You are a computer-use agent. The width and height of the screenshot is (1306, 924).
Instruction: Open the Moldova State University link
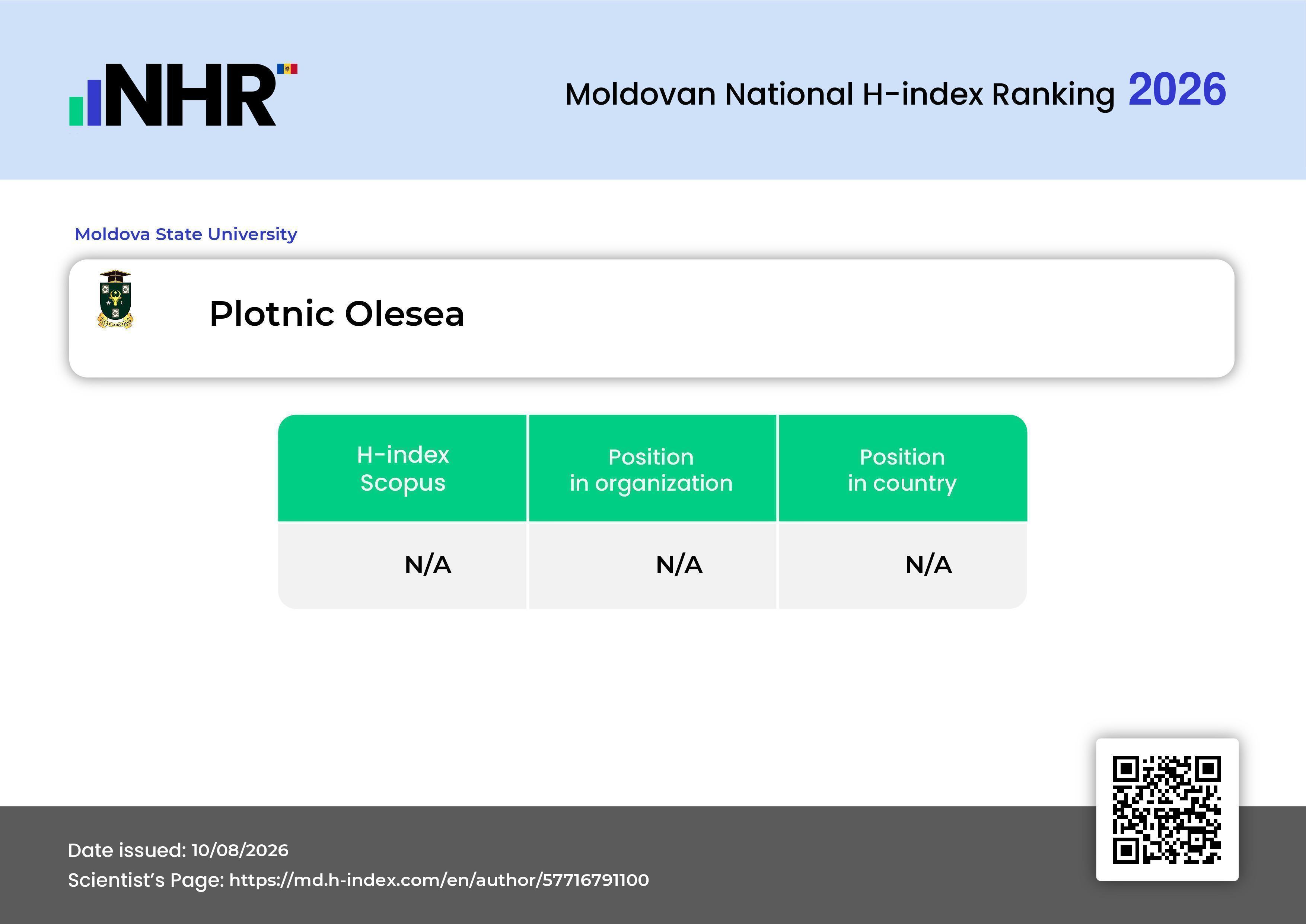pos(186,234)
